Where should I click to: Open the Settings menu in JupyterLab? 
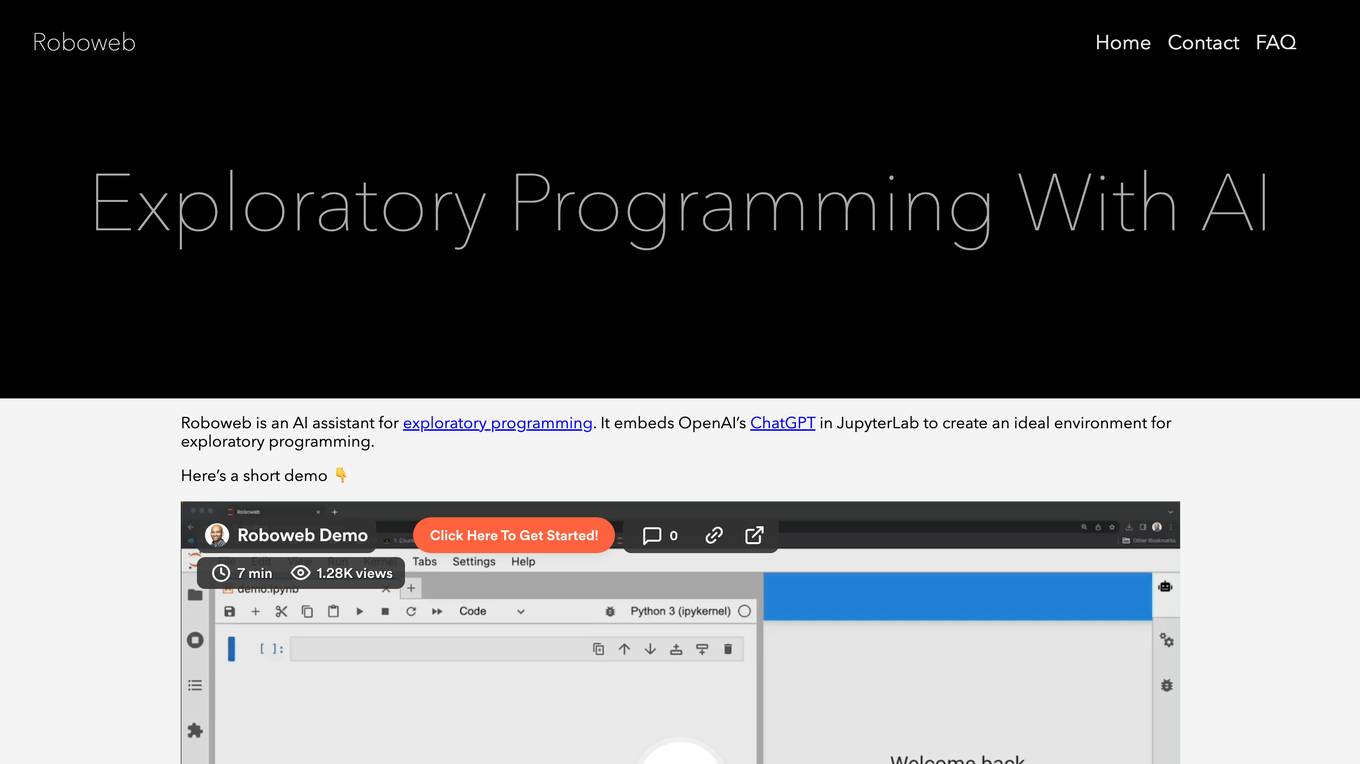(474, 562)
